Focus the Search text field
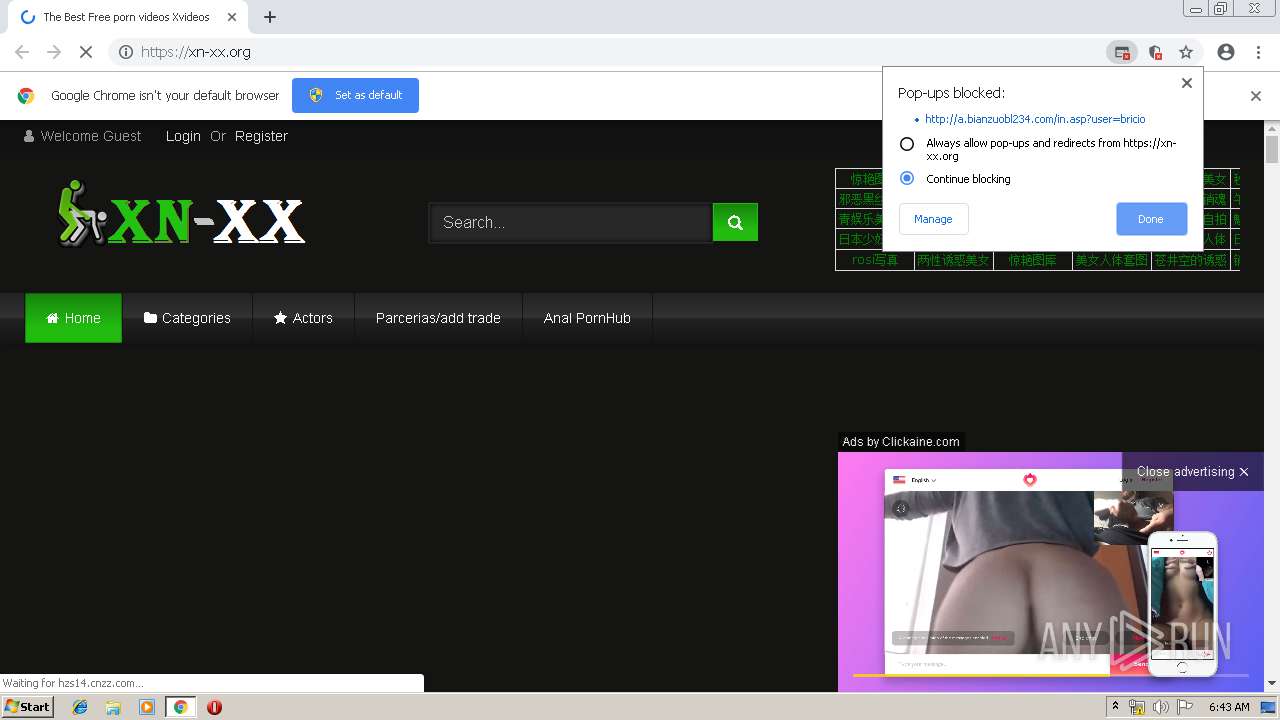The height and width of the screenshot is (720, 1280). click(571, 222)
